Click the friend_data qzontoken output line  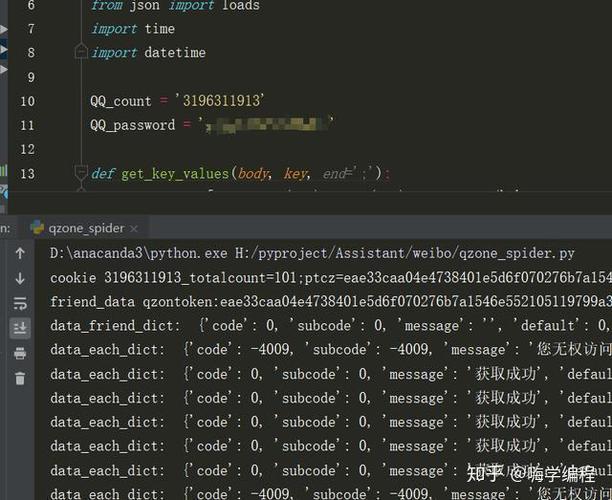331,301
